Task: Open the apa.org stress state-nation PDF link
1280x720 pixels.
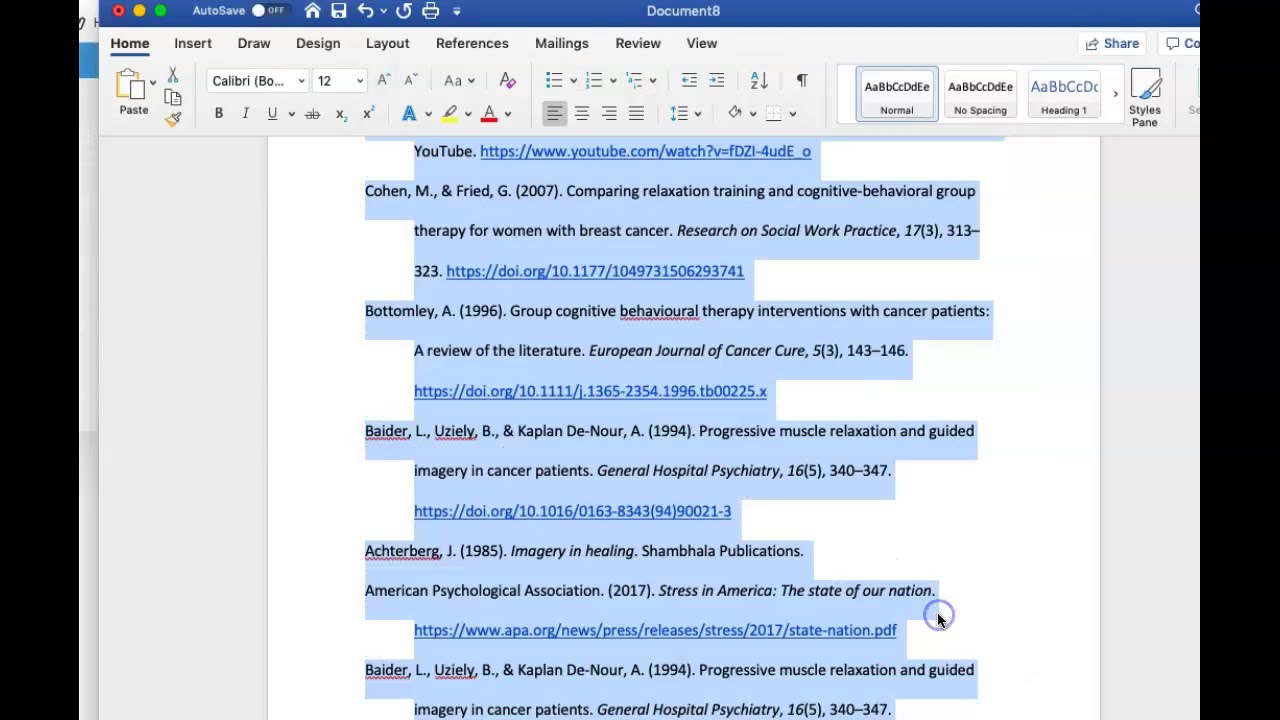Action: point(655,630)
